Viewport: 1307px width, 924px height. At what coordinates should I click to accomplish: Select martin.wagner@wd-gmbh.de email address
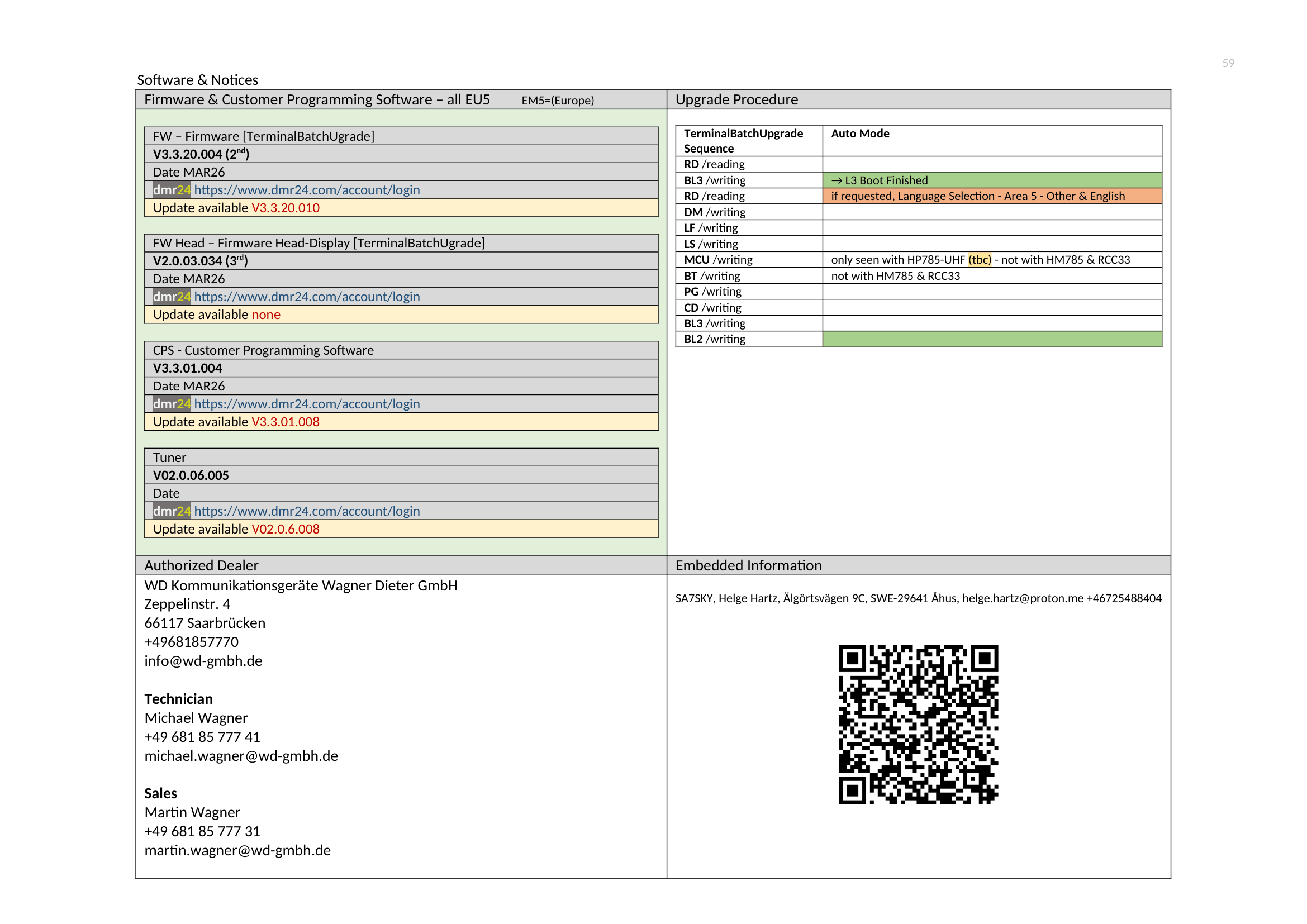(x=237, y=850)
